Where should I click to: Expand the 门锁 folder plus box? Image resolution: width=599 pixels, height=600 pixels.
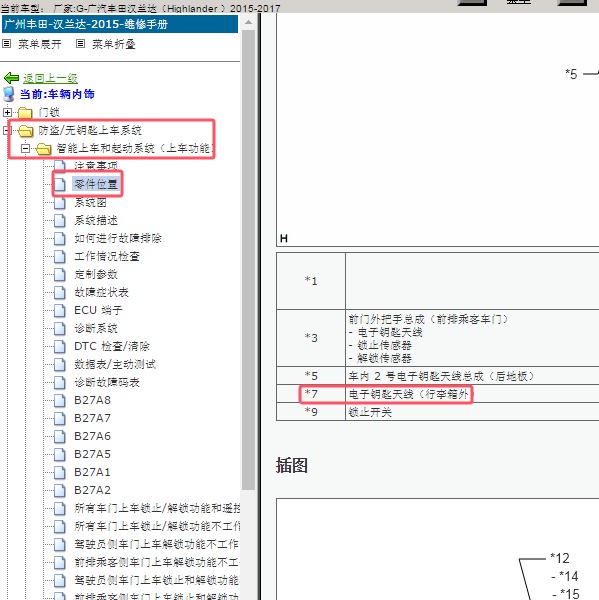pyautogui.click(x=7, y=112)
